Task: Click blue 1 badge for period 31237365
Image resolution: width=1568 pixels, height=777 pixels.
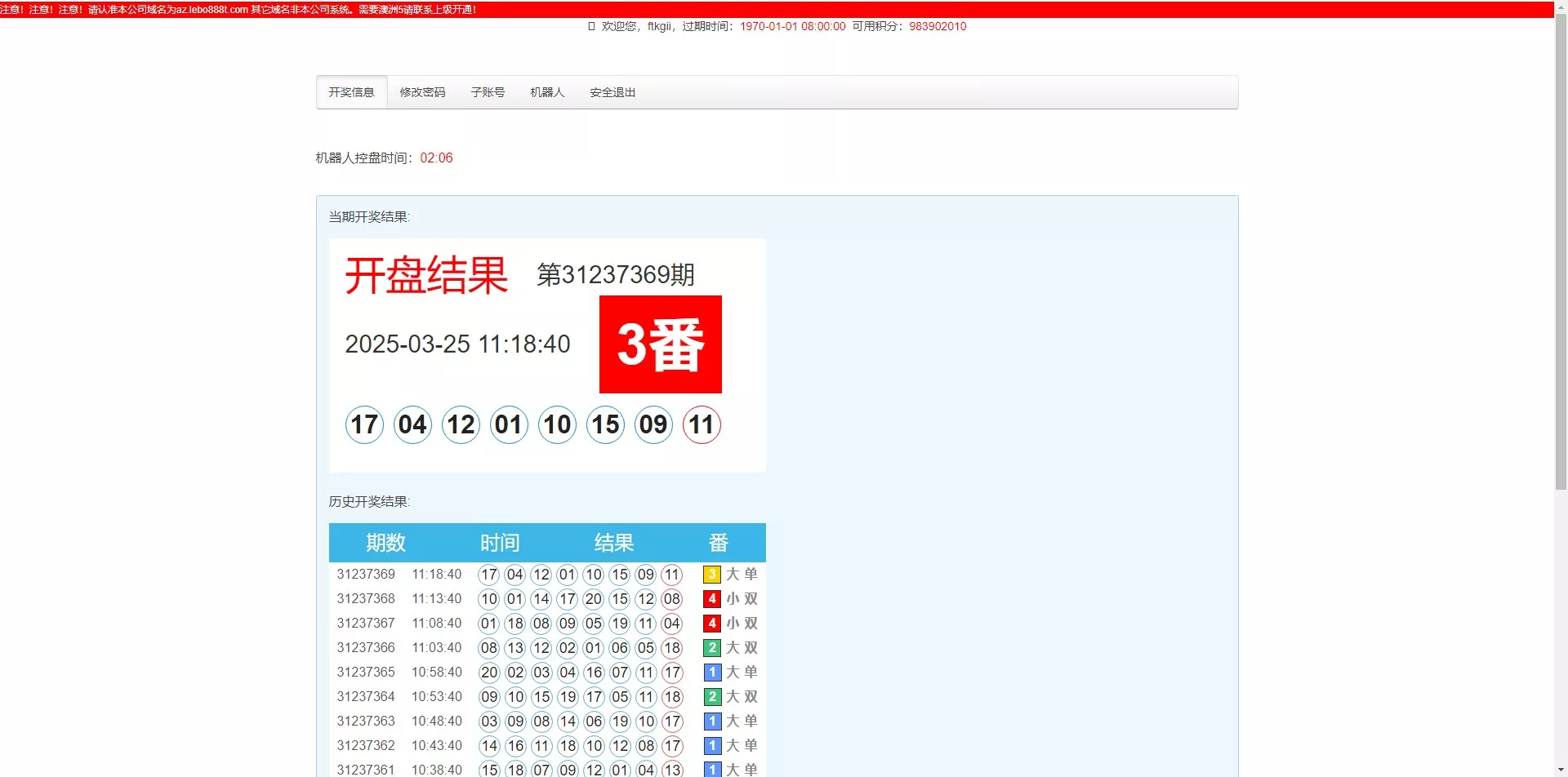Action: point(711,672)
